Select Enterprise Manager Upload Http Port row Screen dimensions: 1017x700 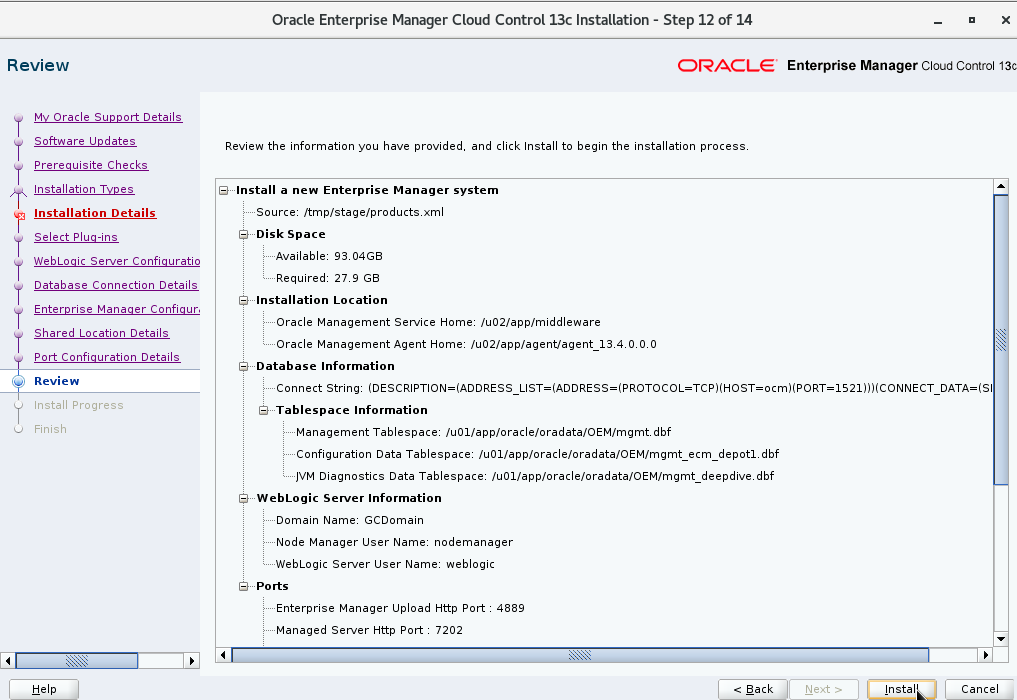click(400, 609)
